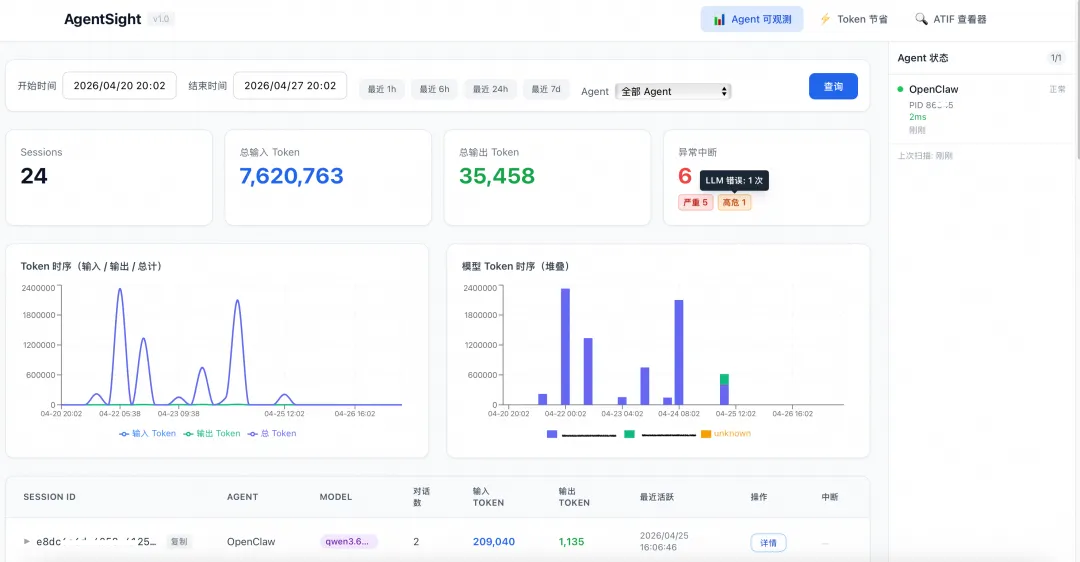The height and width of the screenshot is (562, 1080).
Task: Click the AgentSight logo title
Action: [x=103, y=19]
